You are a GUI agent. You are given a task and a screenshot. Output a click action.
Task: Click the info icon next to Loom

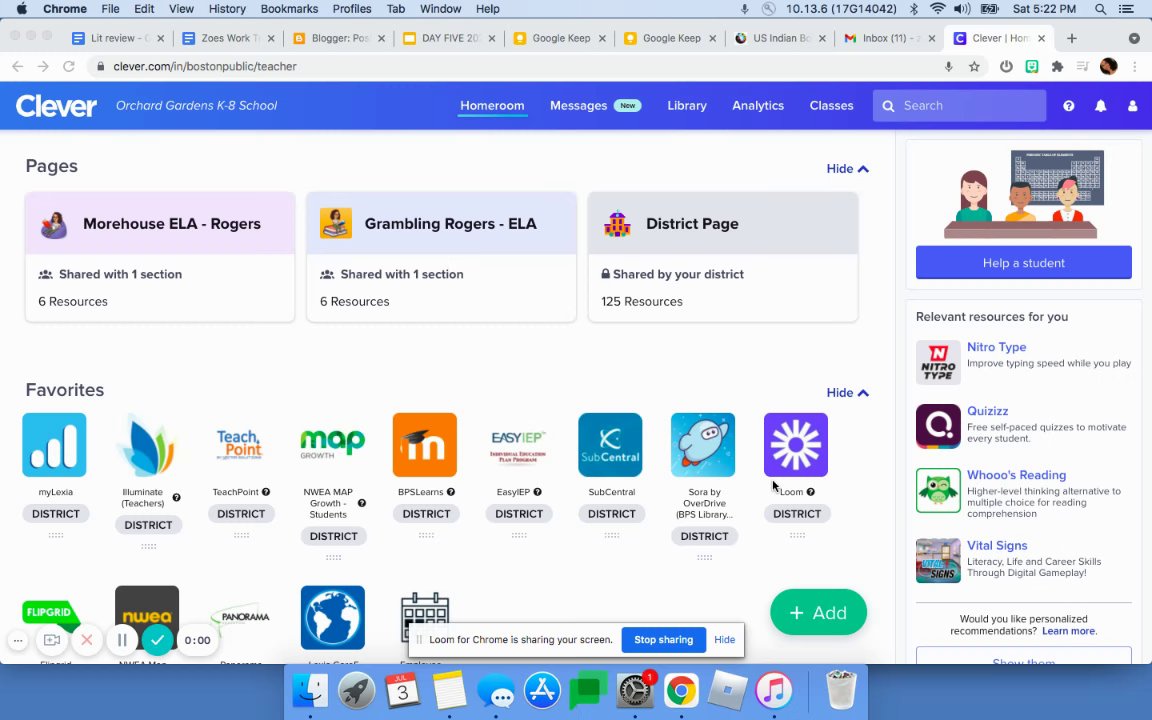[x=810, y=492]
